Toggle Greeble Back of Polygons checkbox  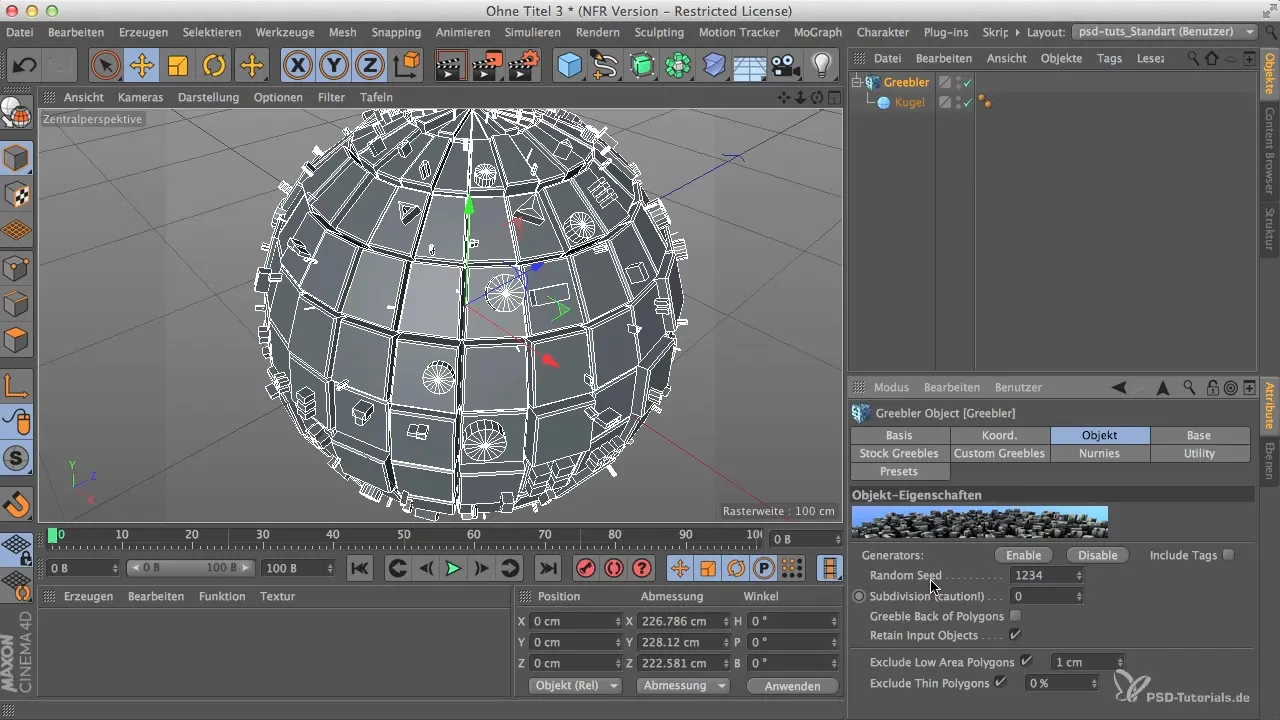click(x=1016, y=615)
